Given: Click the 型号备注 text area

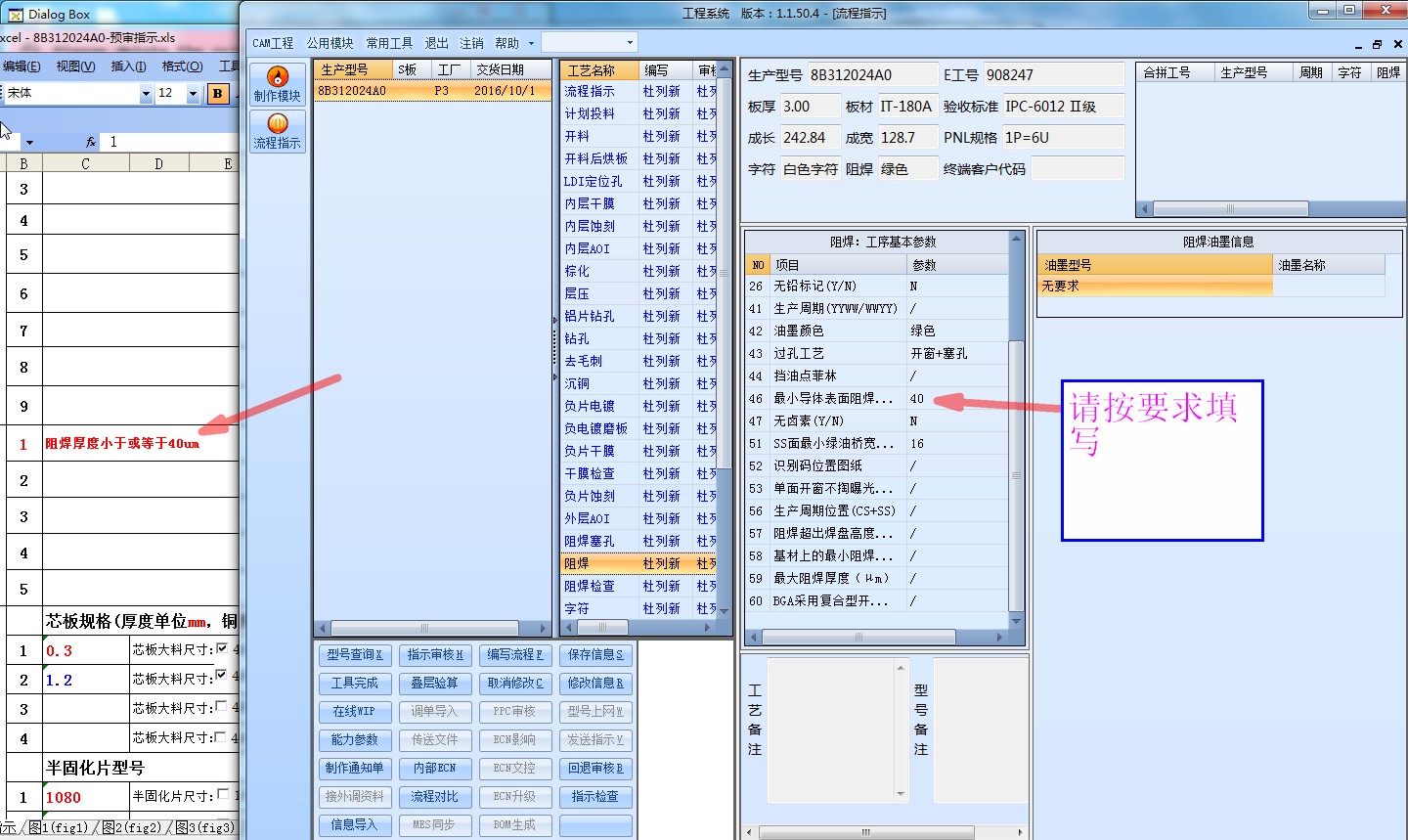Looking at the screenshot, I should point(981,729).
